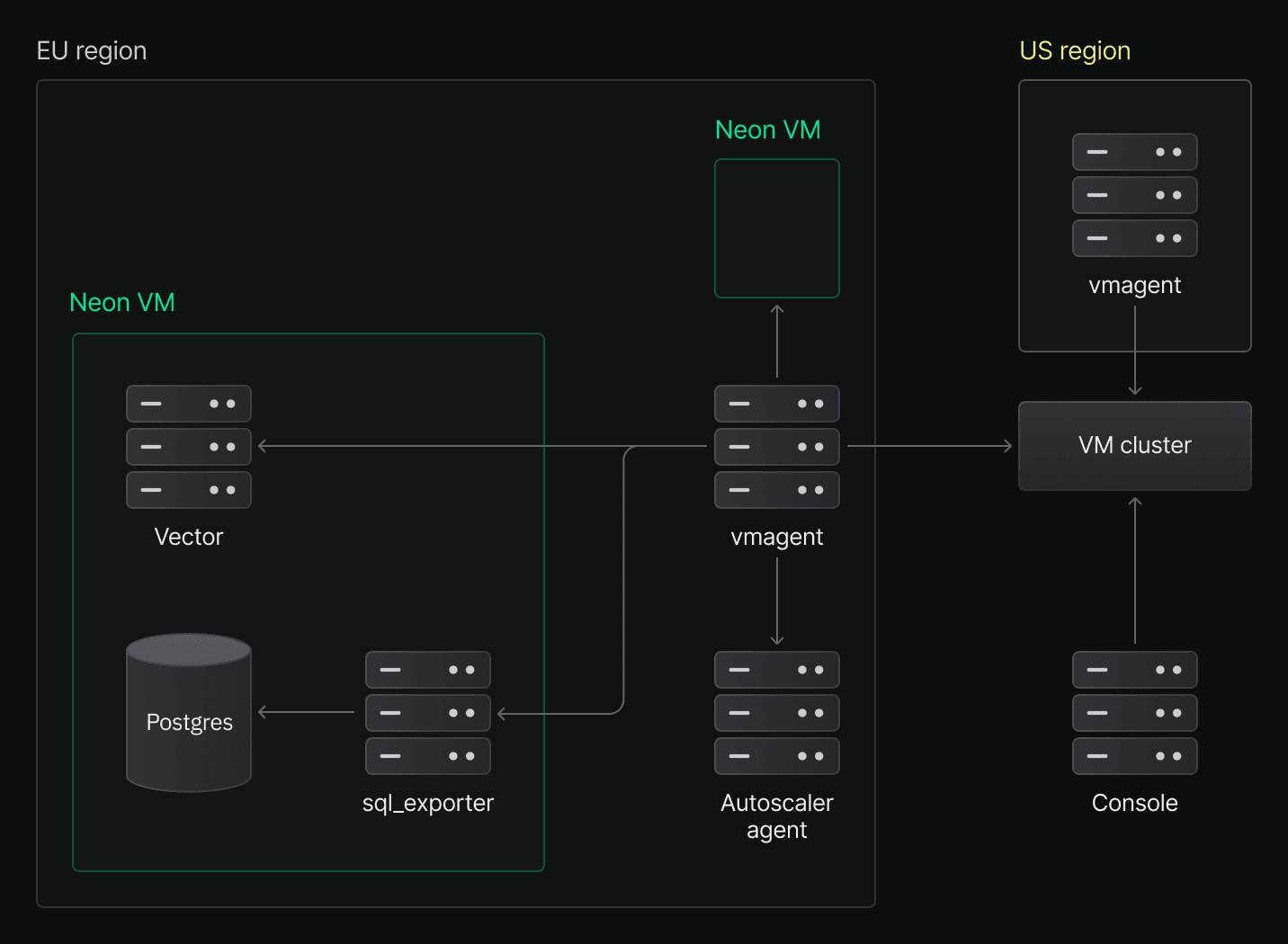Click the vmagent label inside US region box
Viewport: 1288px width, 944px height.
pos(1134,285)
